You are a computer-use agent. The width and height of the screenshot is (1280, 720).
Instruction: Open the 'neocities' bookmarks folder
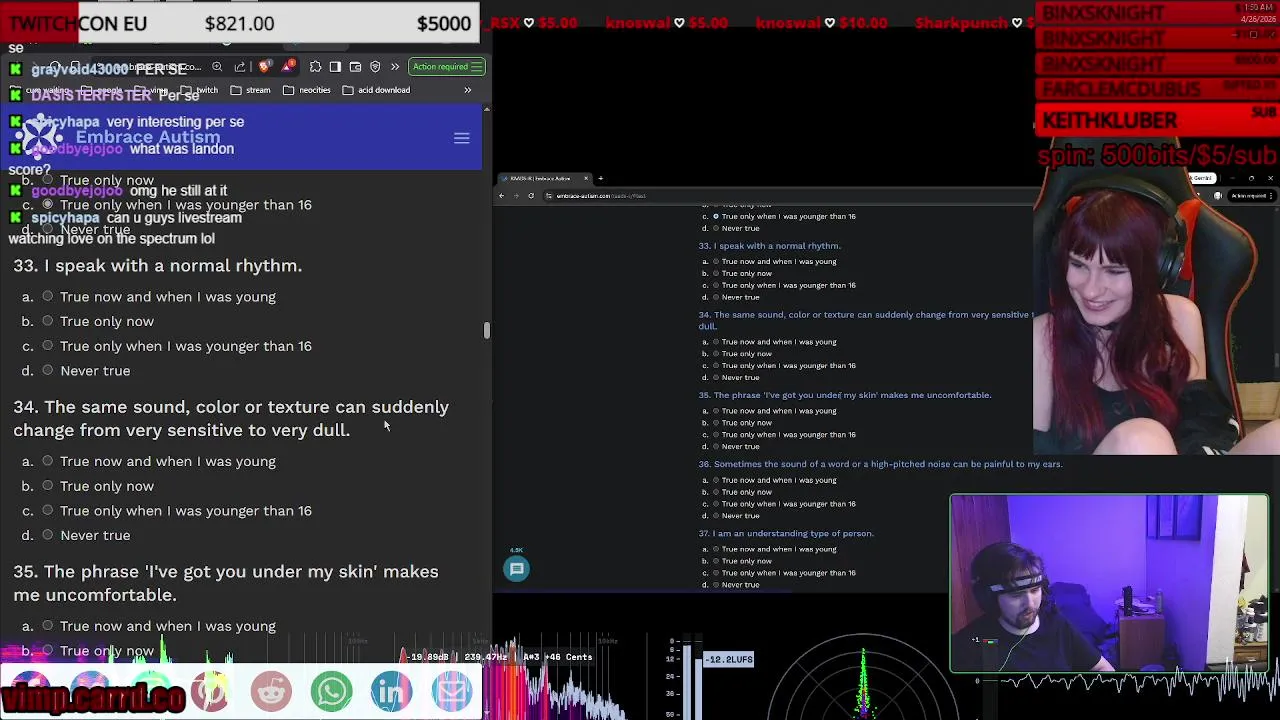tap(307, 90)
